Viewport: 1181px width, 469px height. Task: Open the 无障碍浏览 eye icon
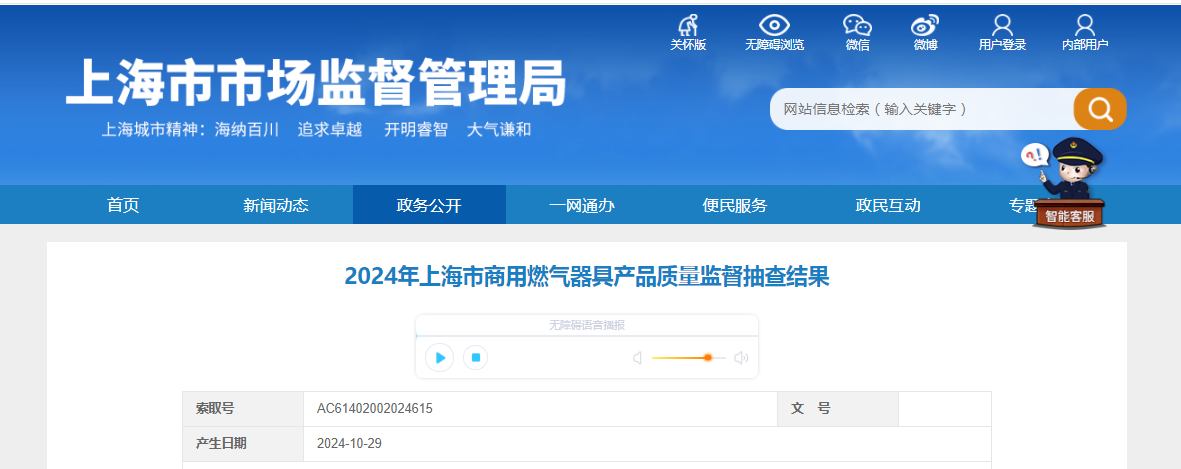pyautogui.click(x=774, y=32)
